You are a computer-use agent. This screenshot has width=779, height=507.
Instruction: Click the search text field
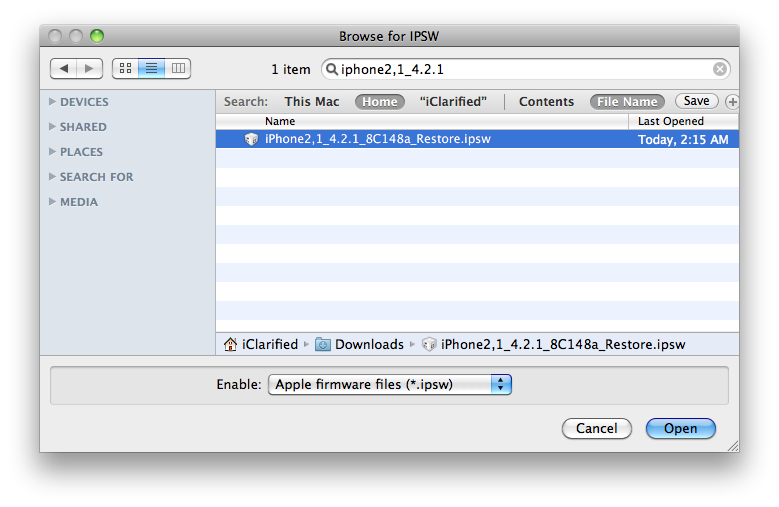[520, 69]
